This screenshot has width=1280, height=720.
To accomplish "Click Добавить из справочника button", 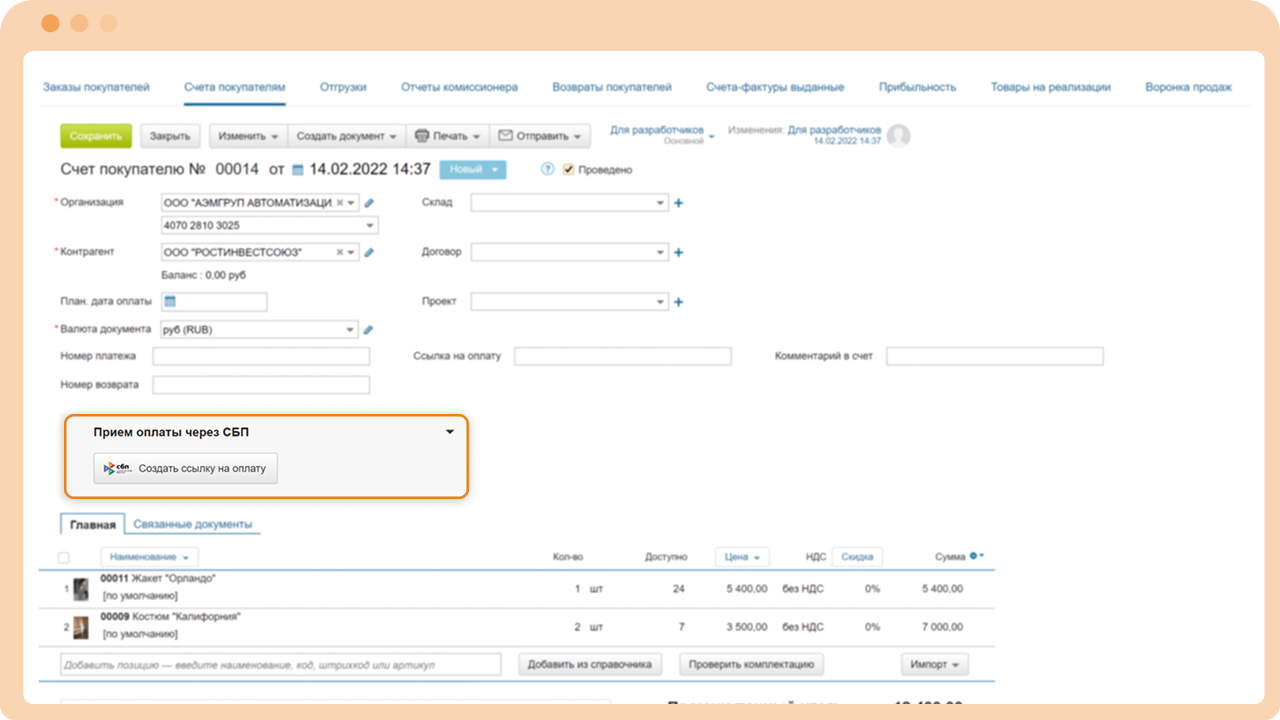I will 590,664.
